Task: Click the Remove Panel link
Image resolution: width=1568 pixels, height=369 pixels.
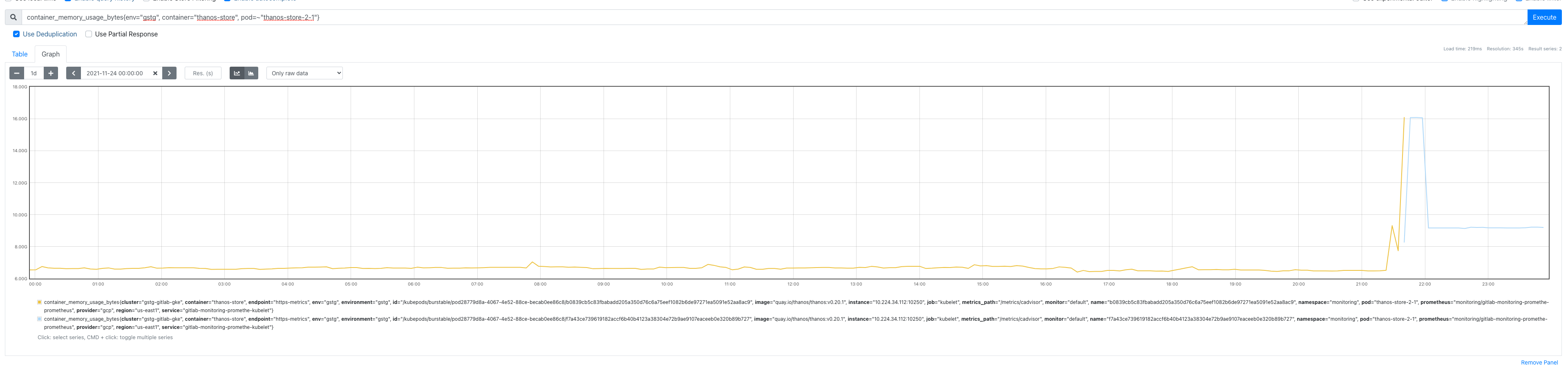Action: (x=1539, y=362)
